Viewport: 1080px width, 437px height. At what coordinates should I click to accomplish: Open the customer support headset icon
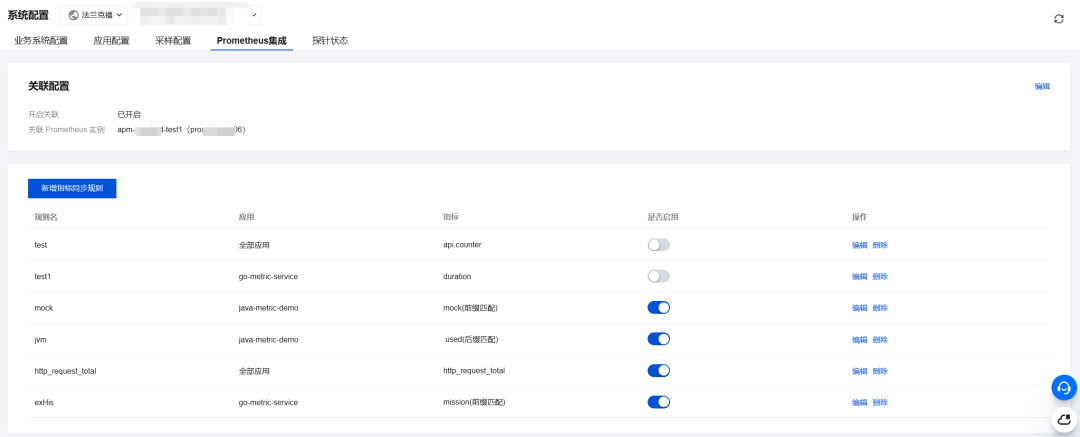(x=1063, y=387)
